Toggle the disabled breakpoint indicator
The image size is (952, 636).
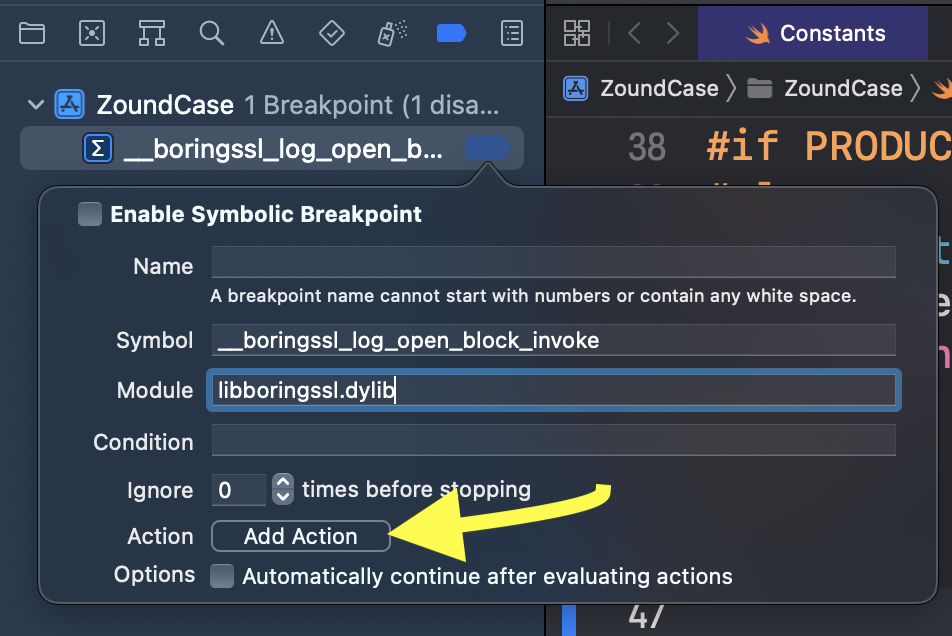(x=487, y=149)
